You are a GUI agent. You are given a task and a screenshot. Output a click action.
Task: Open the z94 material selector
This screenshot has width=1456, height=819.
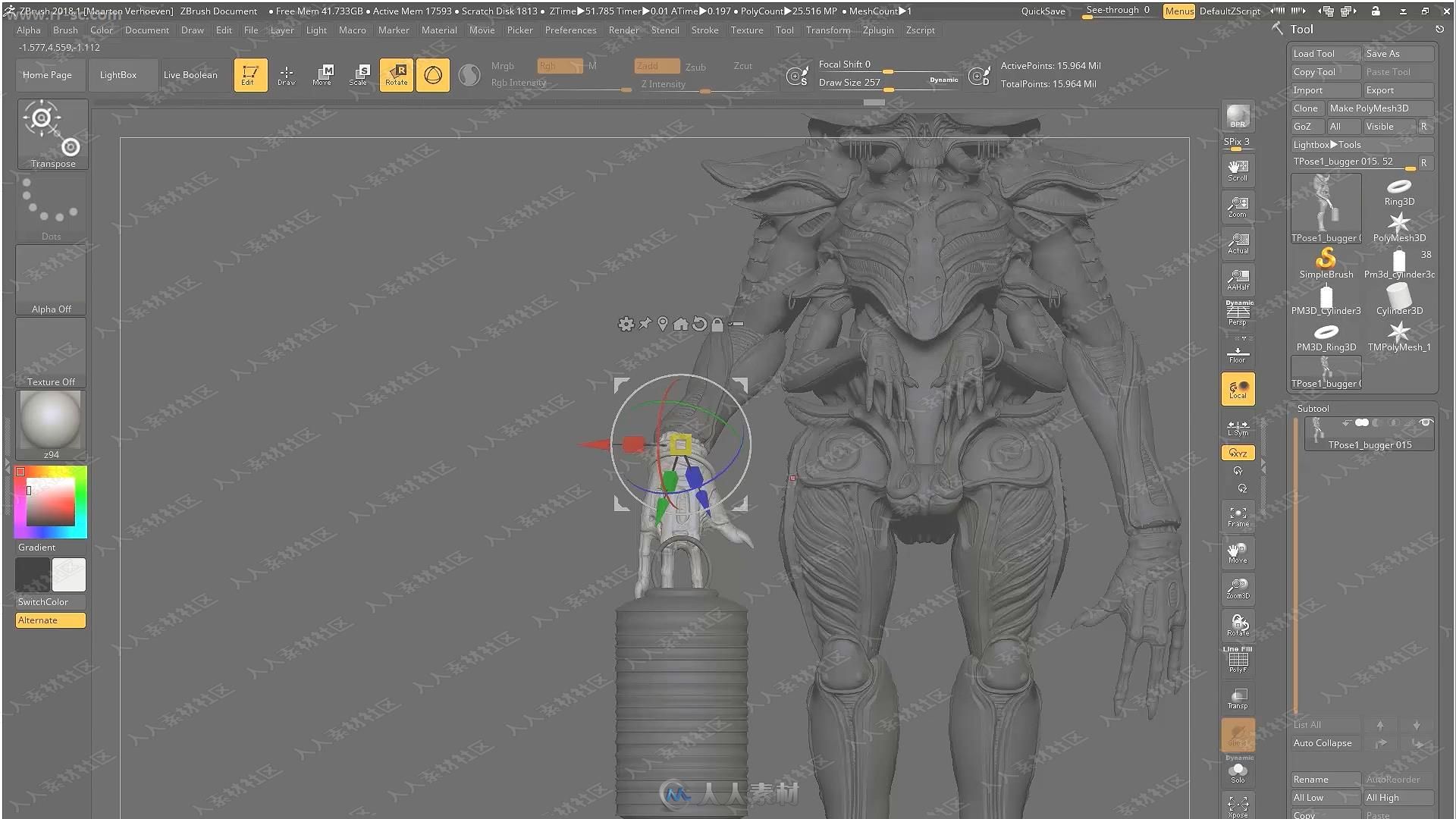[51, 425]
